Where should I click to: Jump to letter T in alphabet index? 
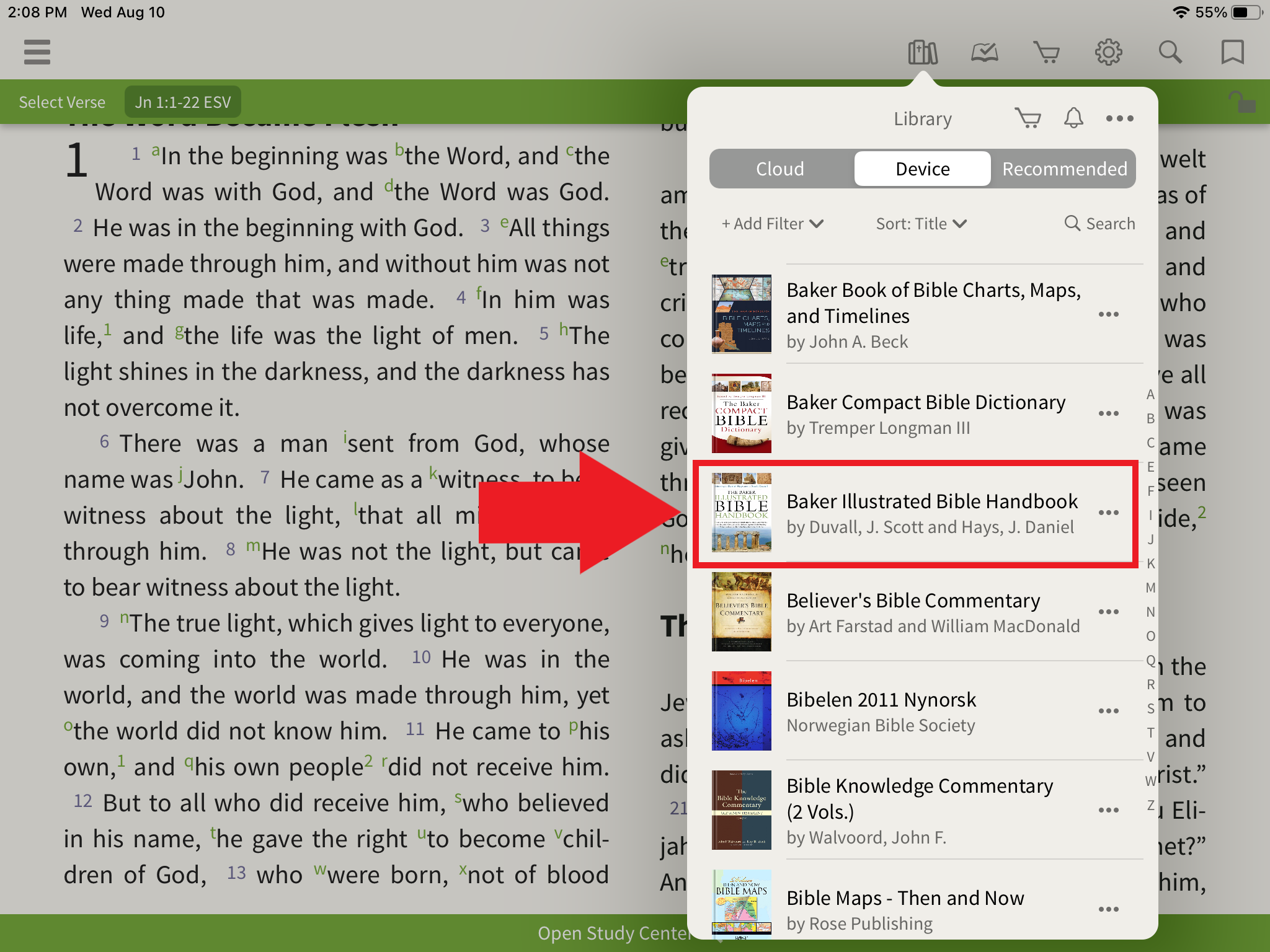click(1150, 733)
